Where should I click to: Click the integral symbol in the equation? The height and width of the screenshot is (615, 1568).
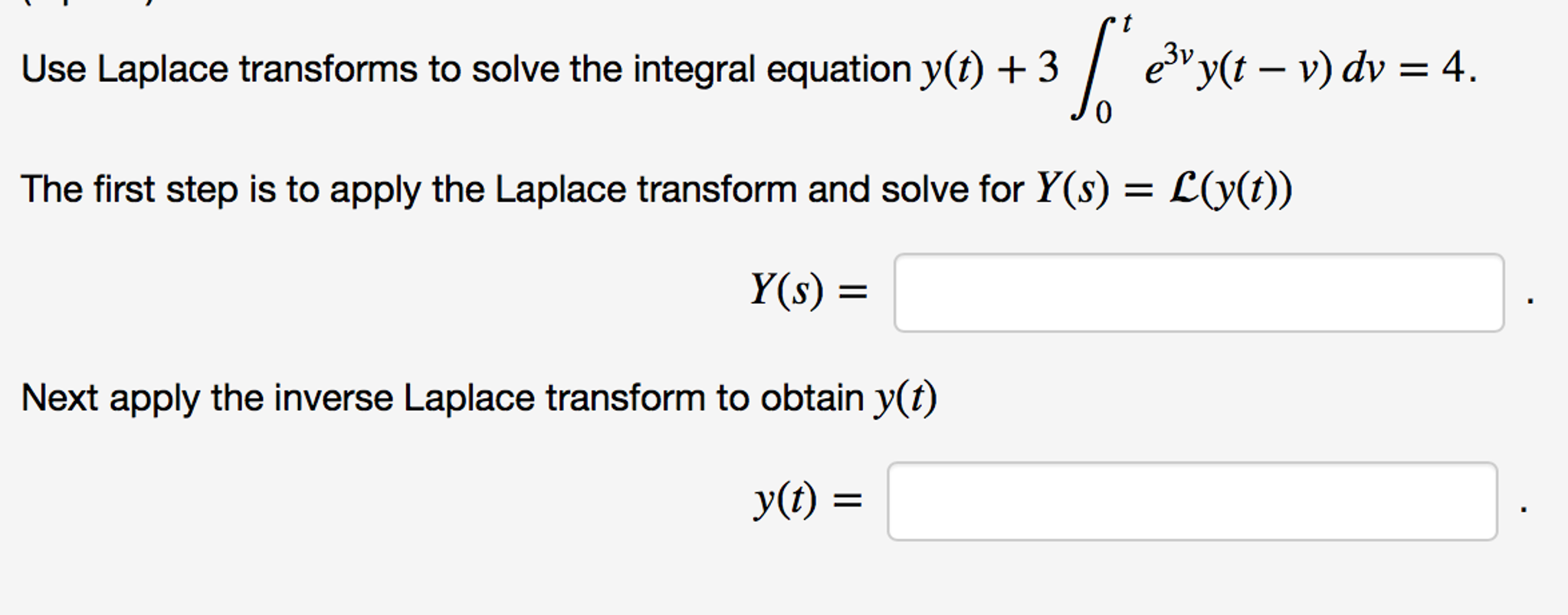pos(1092,69)
